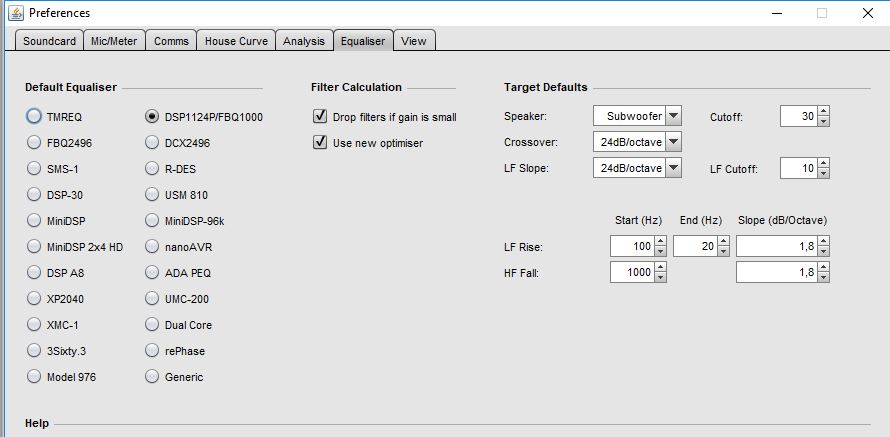The image size is (890, 437).
Task: Select the MiniDSP radio button
Action: click(x=34, y=220)
